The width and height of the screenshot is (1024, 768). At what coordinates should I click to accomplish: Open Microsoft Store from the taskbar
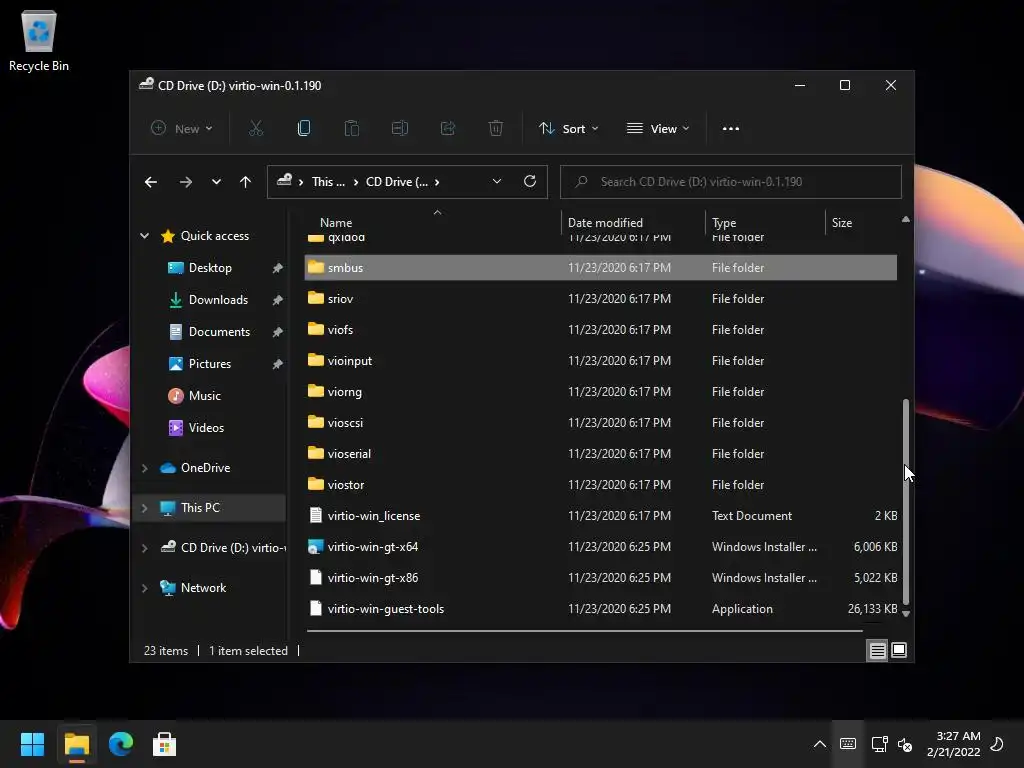165,744
